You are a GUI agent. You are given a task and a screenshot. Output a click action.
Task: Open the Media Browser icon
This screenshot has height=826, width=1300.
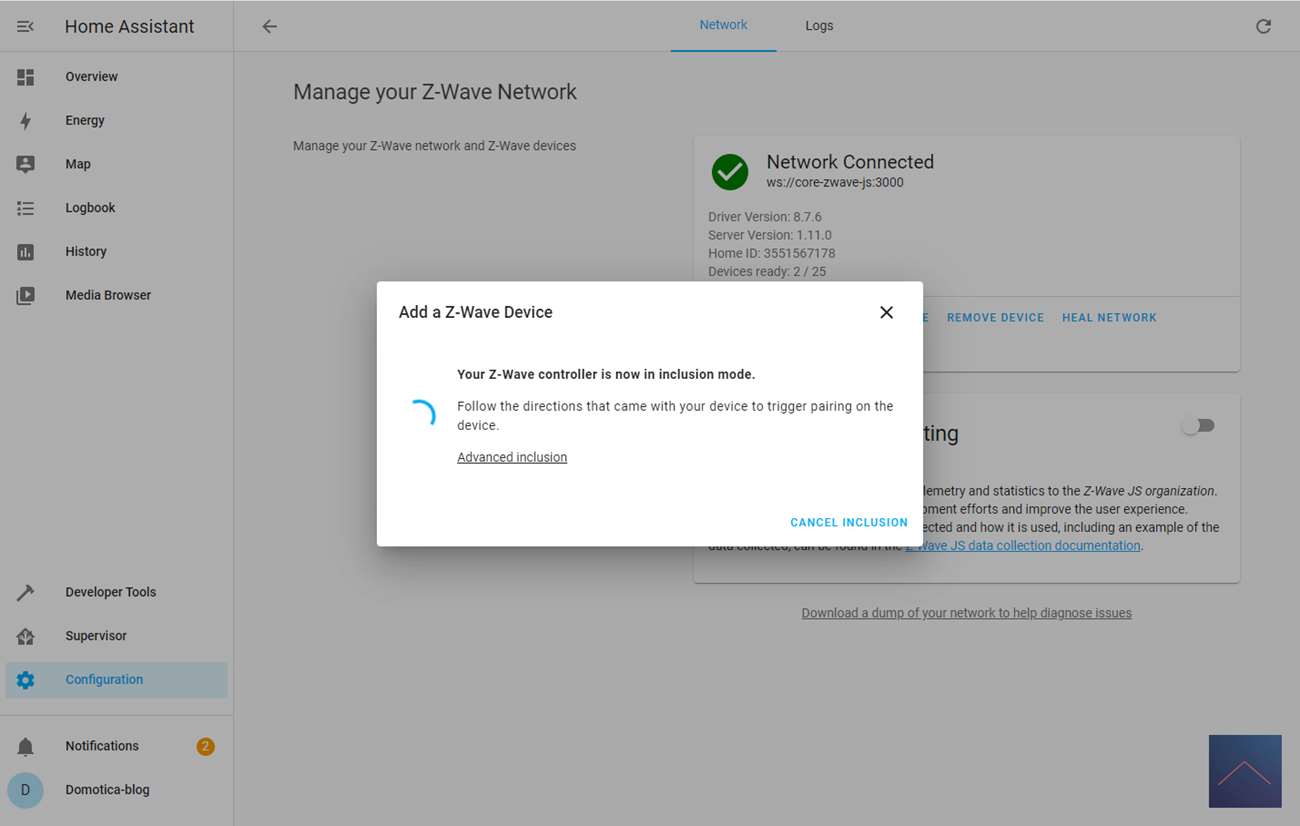[x=26, y=296]
